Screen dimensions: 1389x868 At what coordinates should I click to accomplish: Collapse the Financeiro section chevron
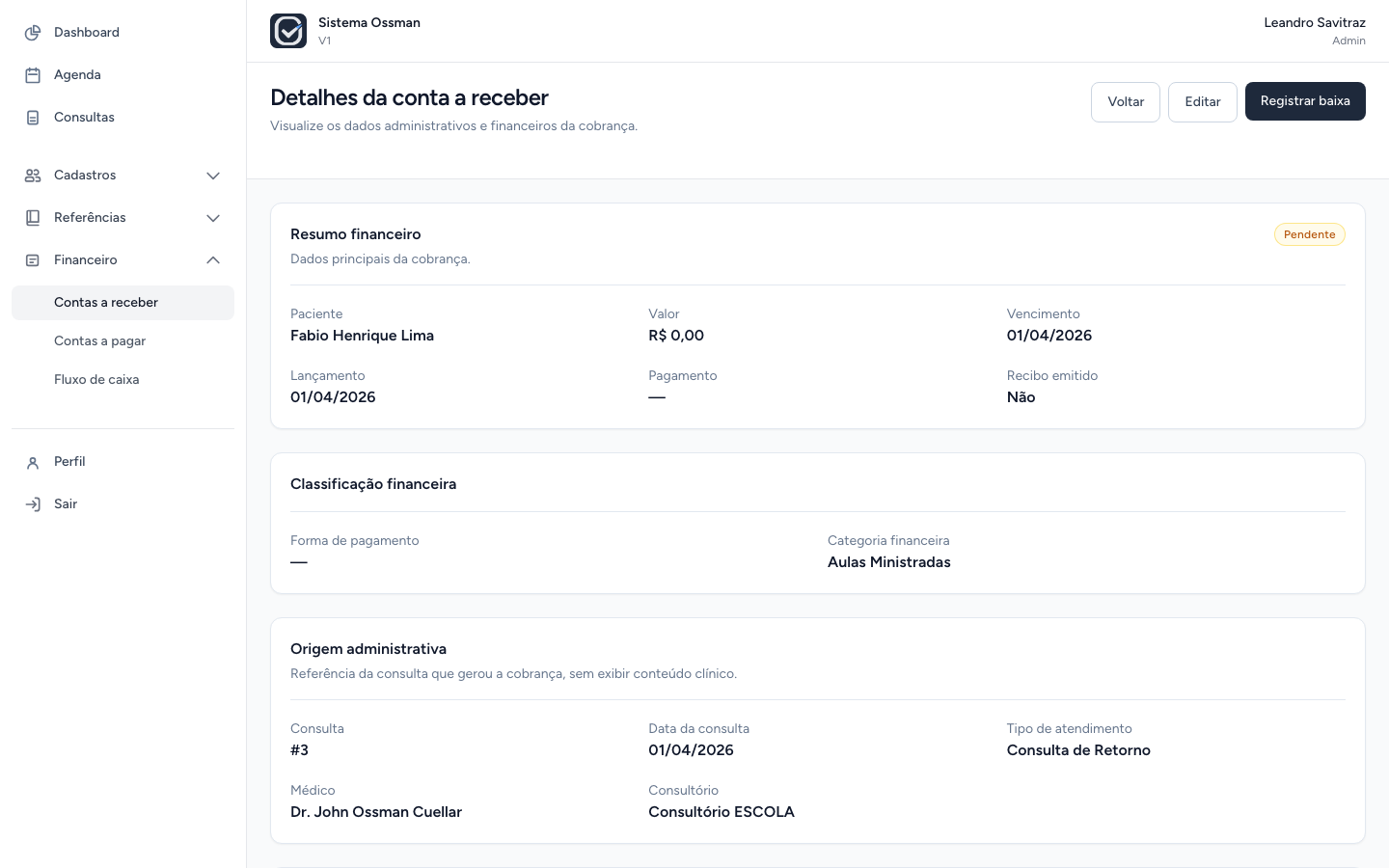(x=213, y=260)
